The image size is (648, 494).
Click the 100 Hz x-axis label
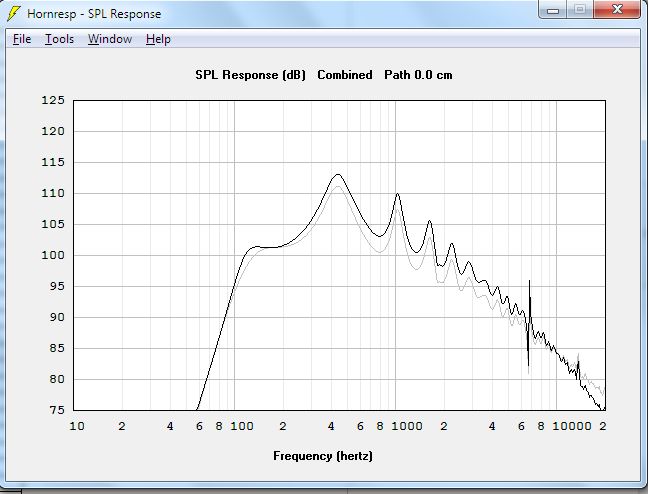point(242,426)
